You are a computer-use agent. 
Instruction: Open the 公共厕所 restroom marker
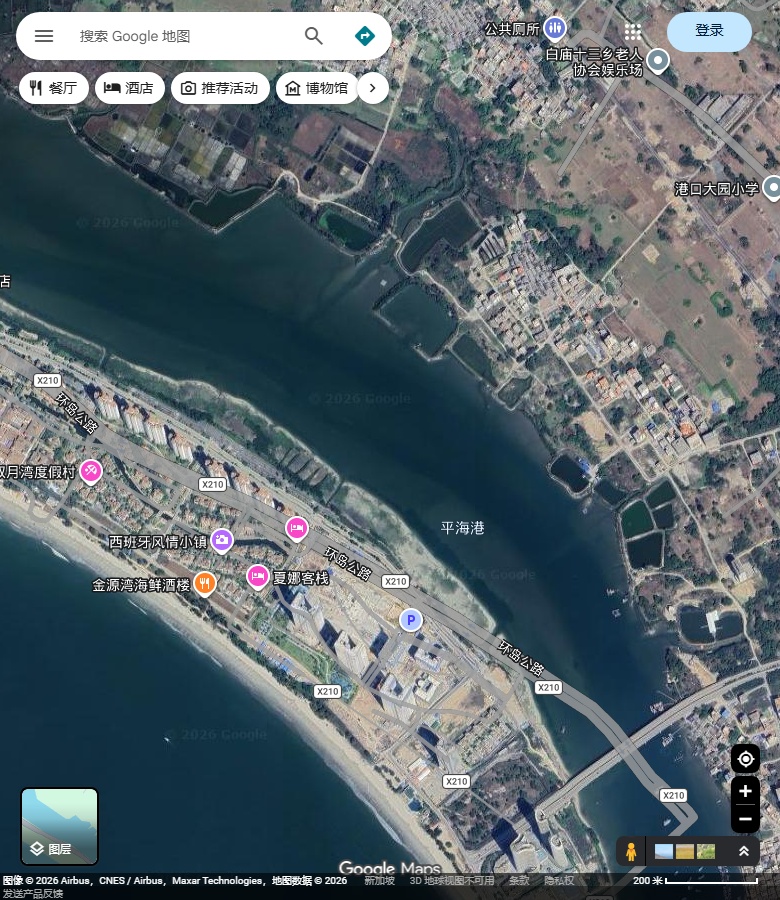click(x=555, y=28)
